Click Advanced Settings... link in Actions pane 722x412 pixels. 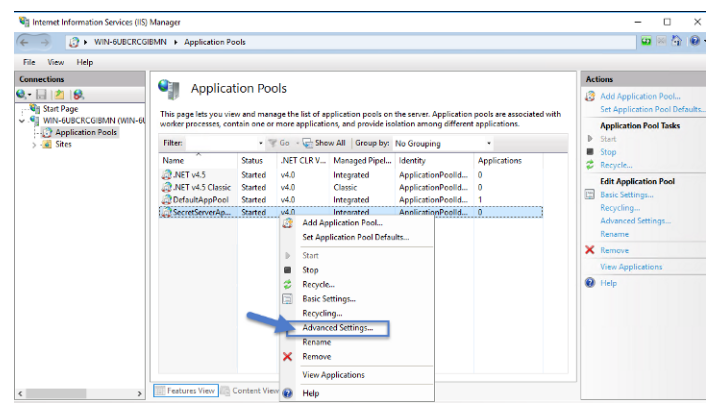point(635,221)
